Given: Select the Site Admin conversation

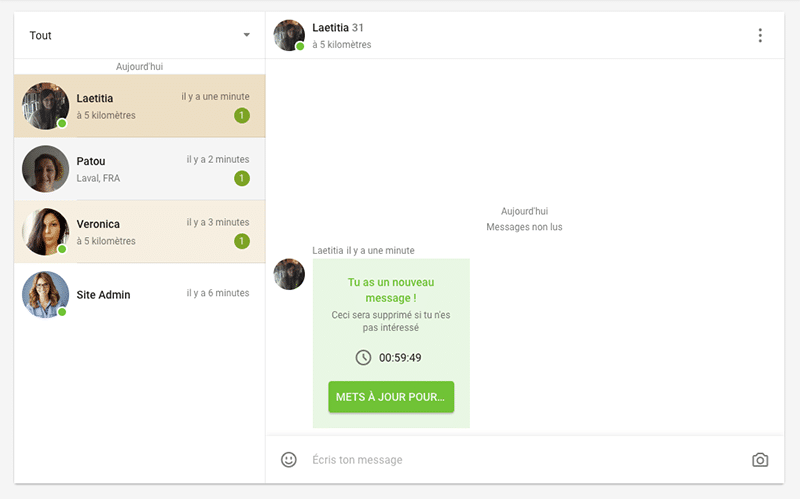Looking at the screenshot, I should pos(140,294).
